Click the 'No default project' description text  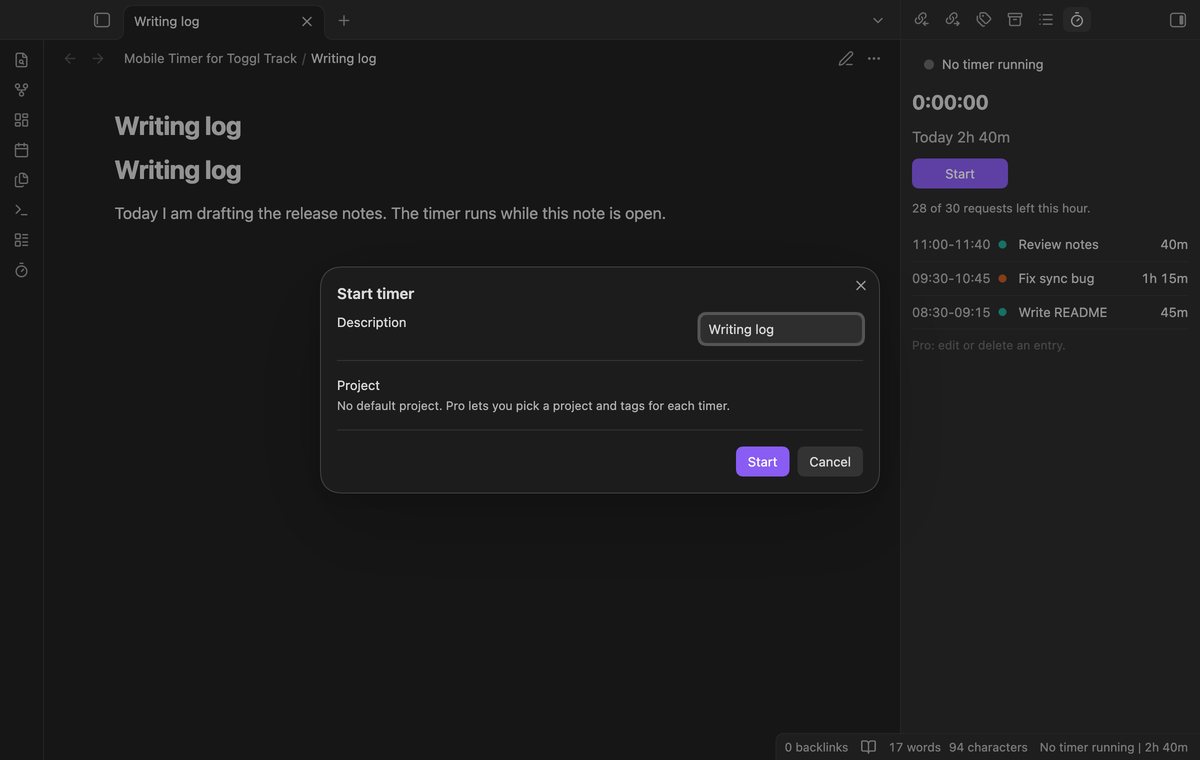click(533, 406)
